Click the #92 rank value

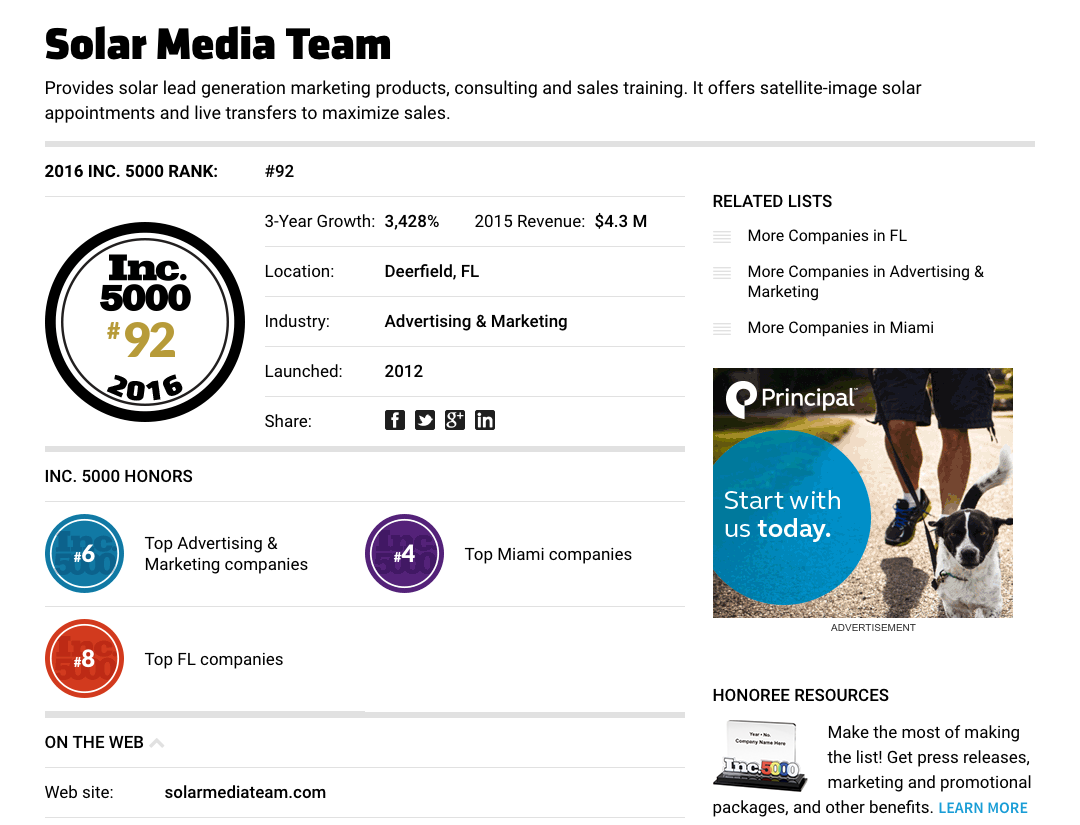[280, 171]
